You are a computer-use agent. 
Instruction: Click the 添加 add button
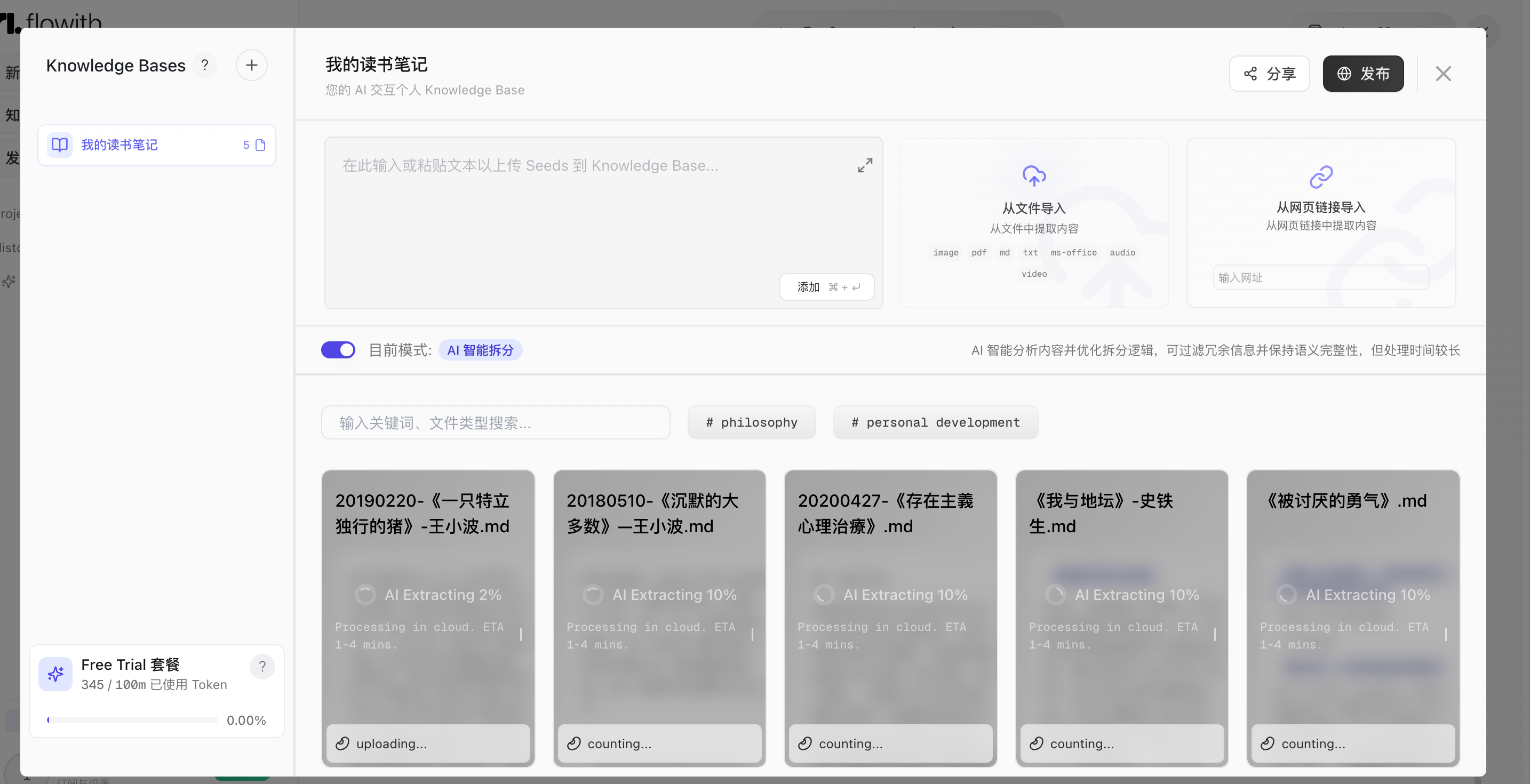[x=827, y=287]
